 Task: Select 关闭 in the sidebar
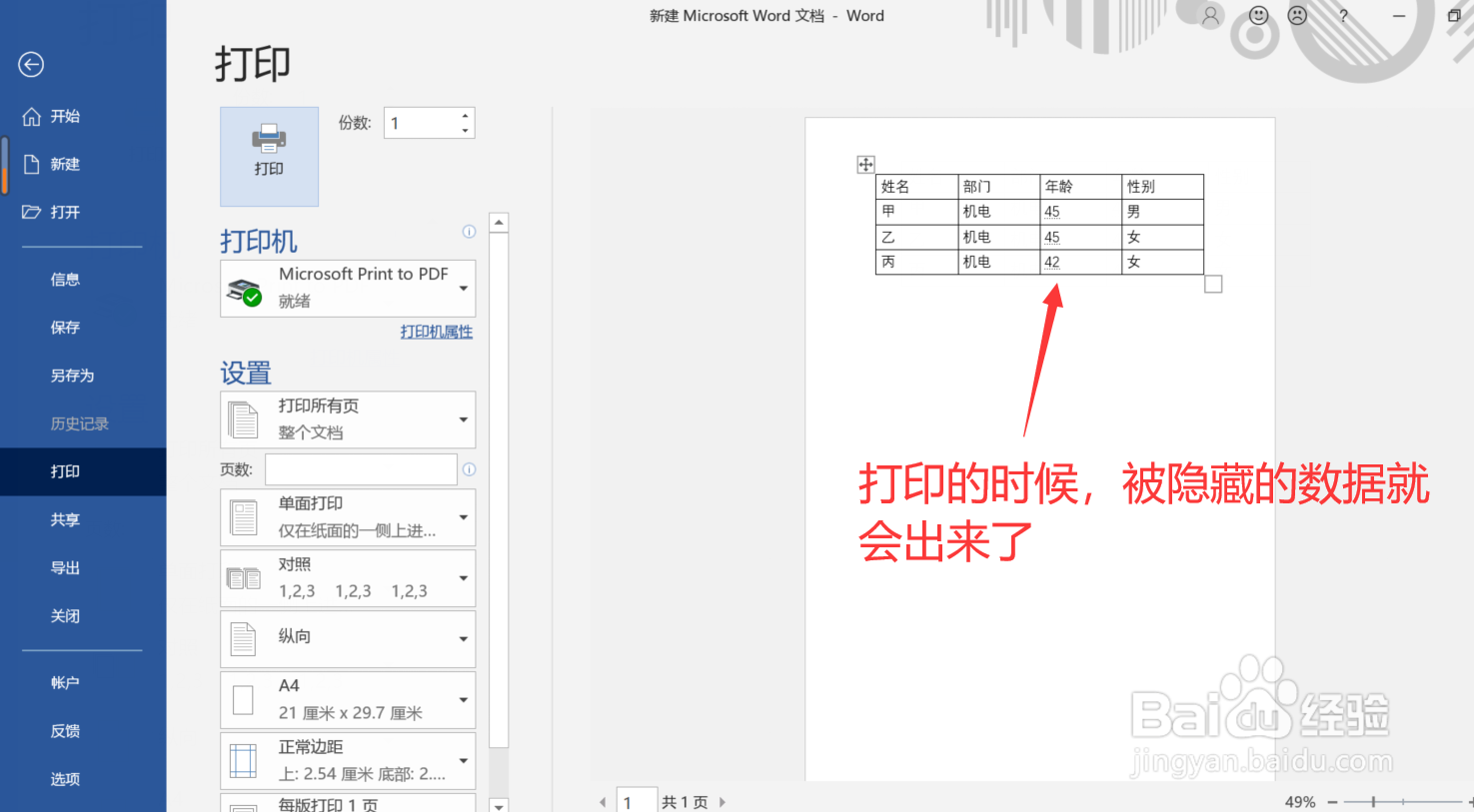click(83, 616)
